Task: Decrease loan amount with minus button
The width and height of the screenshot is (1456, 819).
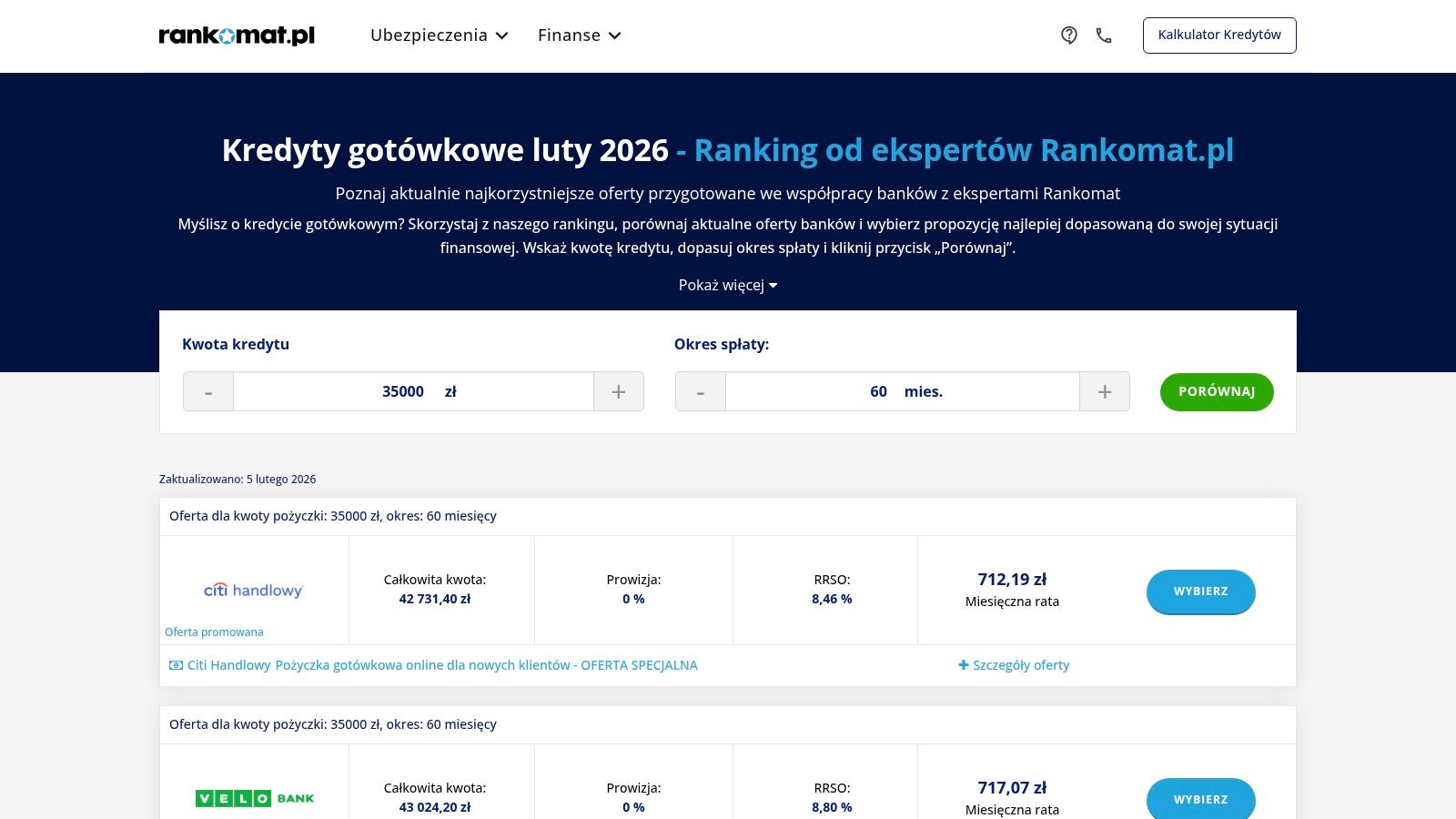Action: coord(208,391)
